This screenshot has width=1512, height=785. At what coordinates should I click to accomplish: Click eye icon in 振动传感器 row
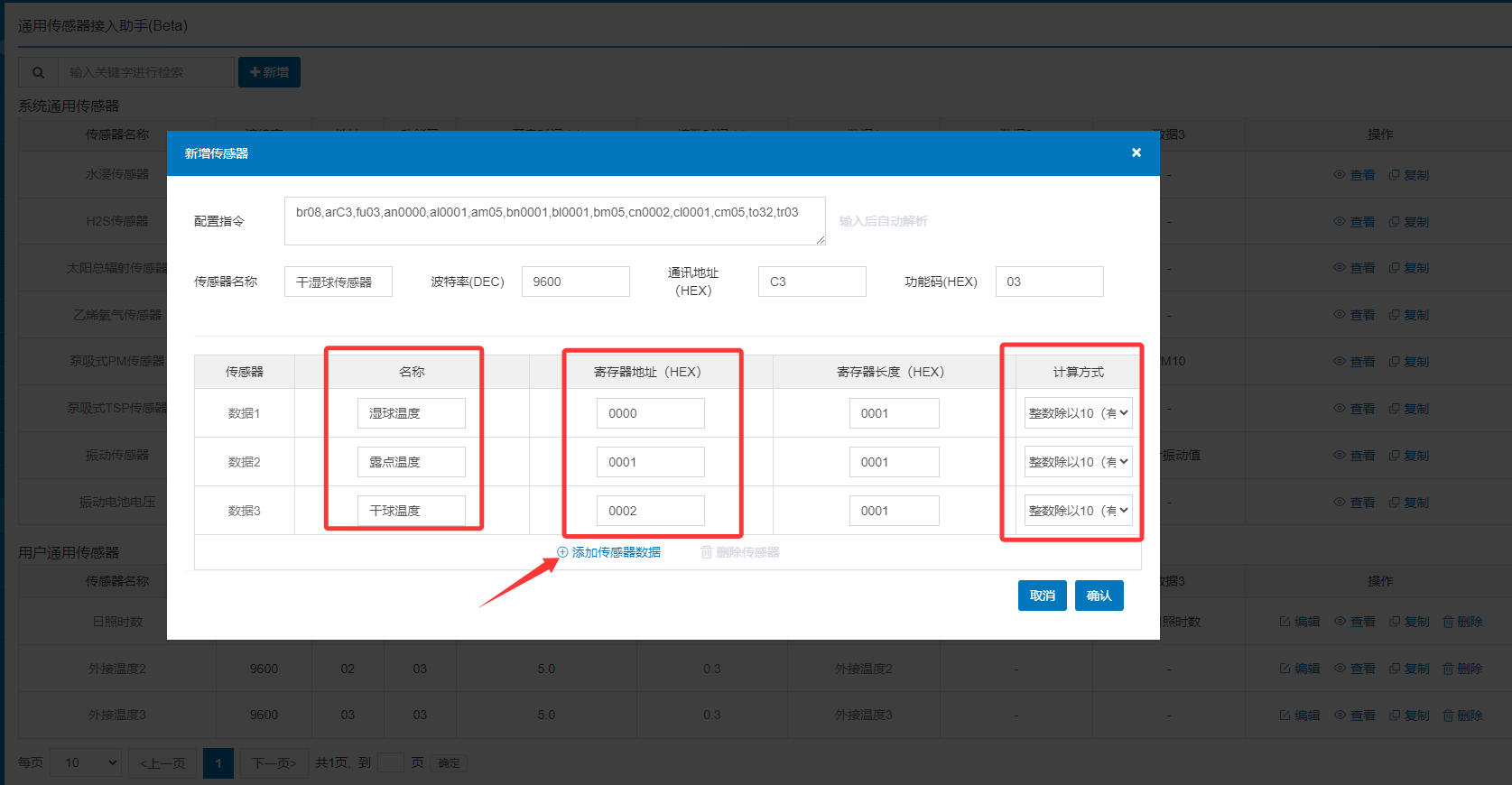pos(1340,456)
